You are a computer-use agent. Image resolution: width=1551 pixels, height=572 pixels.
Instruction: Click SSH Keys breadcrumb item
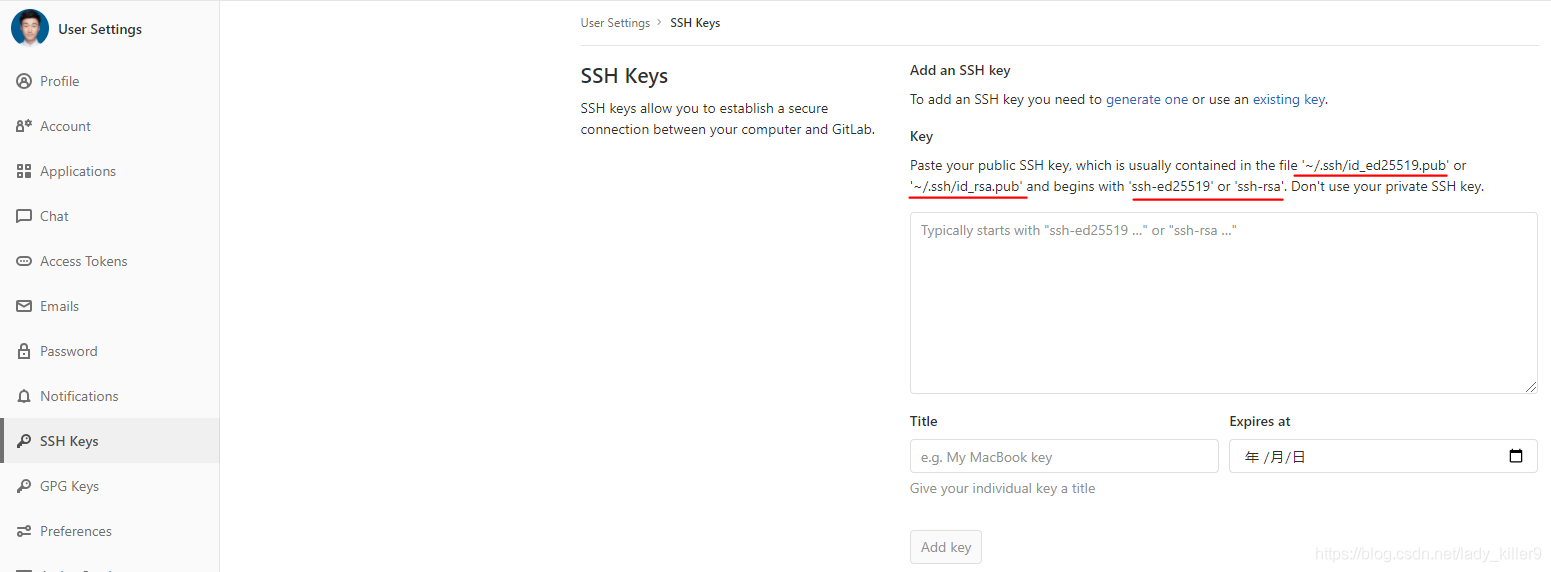coord(695,22)
